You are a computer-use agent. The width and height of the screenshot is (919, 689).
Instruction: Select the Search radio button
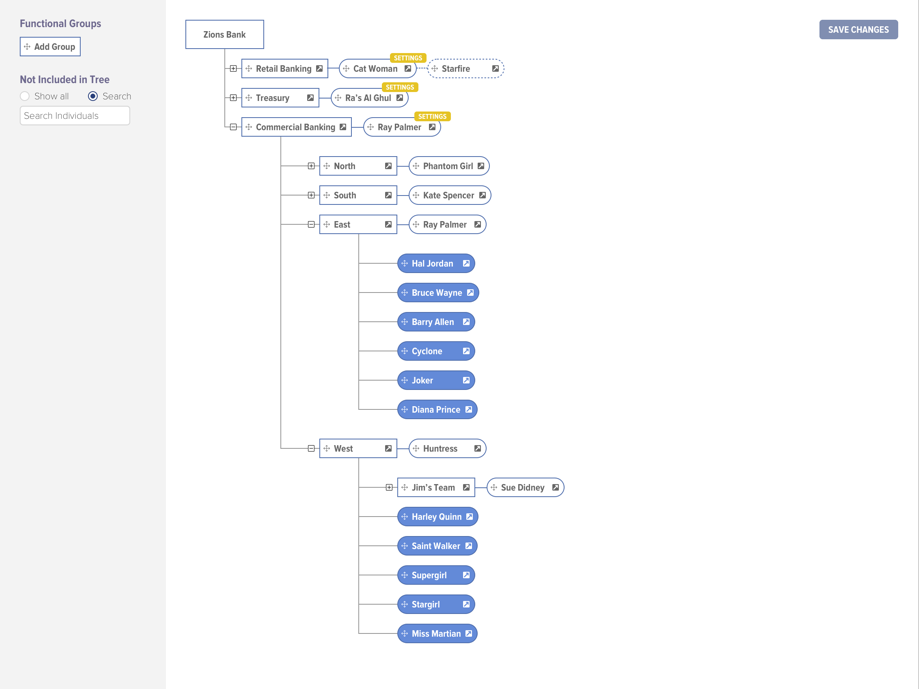tap(92, 96)
